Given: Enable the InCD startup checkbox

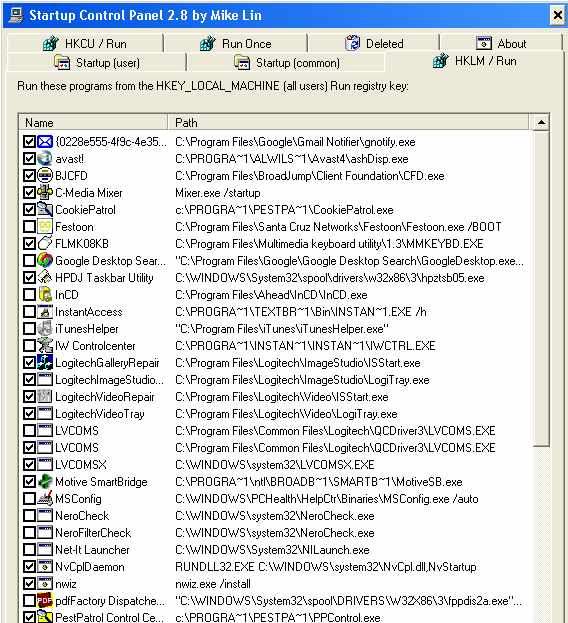Looking at the screenshot, I should coord(29,295).
